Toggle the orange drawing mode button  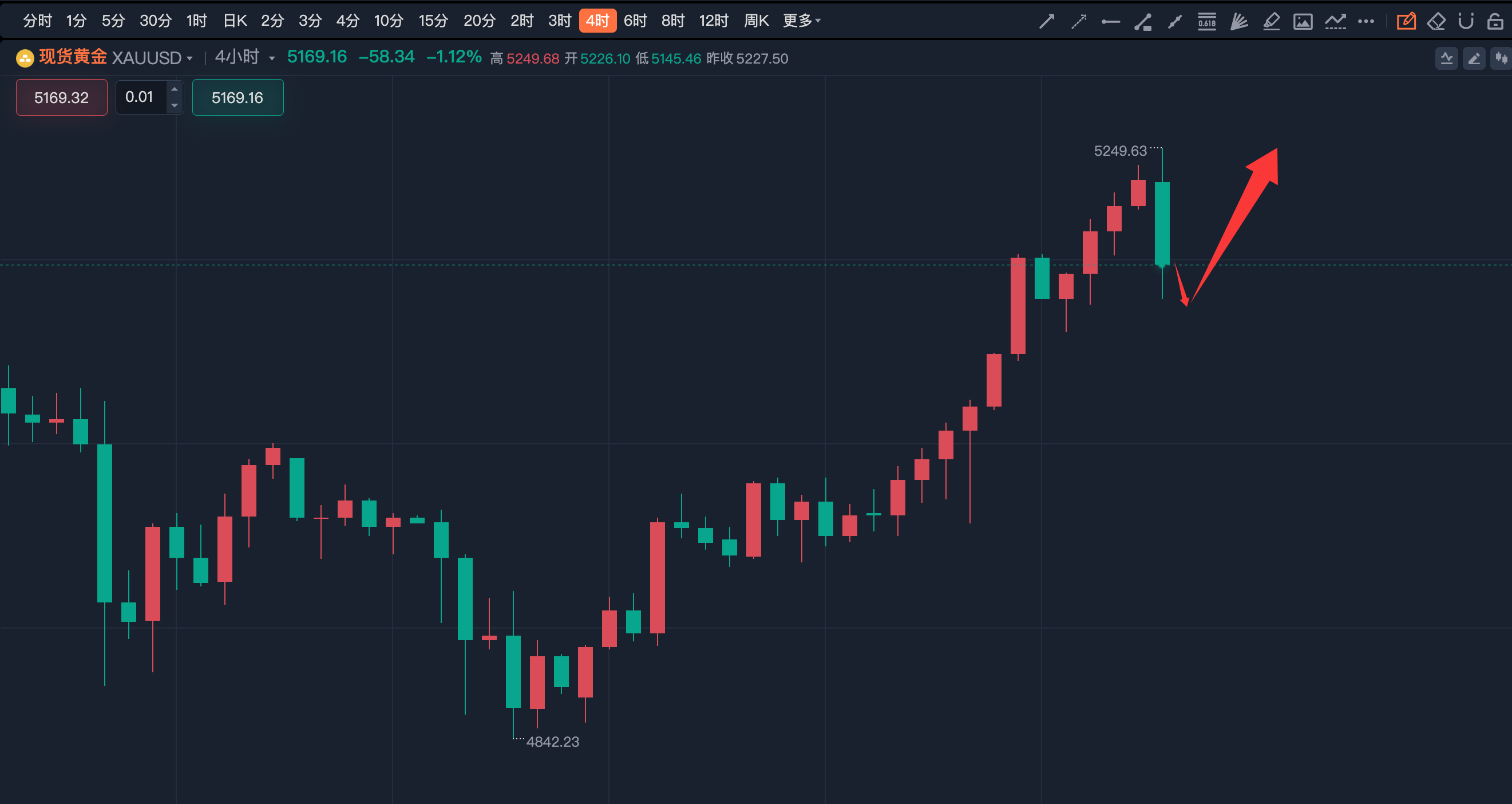tap(1406, 22)
